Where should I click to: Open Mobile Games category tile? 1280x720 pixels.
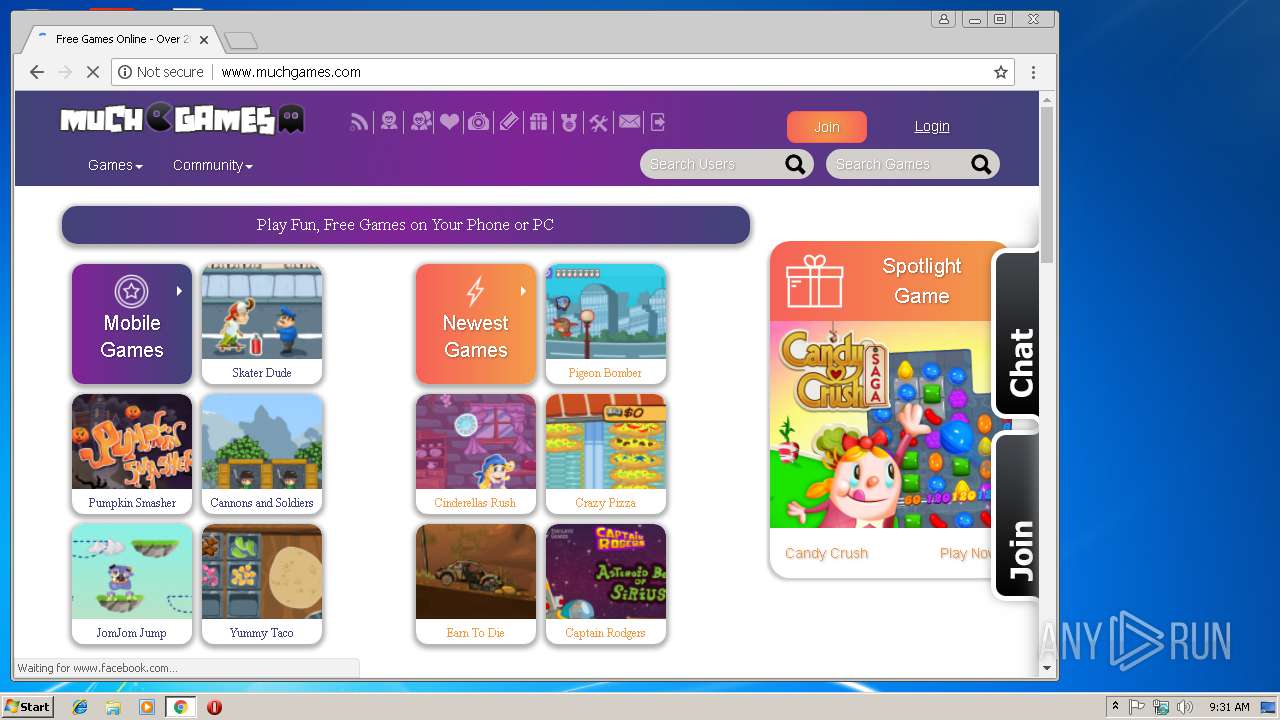tap(132, 324)
